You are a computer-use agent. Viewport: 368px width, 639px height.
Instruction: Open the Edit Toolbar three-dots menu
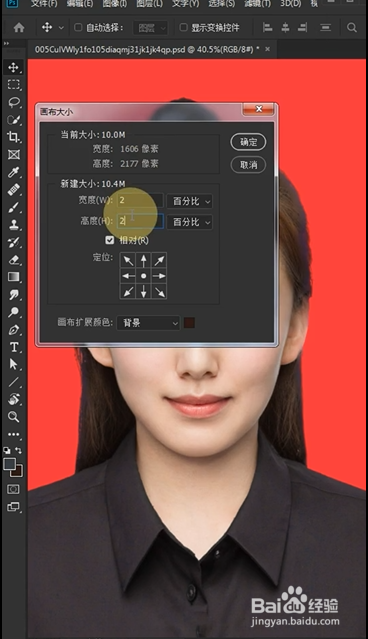coord(13,434)
